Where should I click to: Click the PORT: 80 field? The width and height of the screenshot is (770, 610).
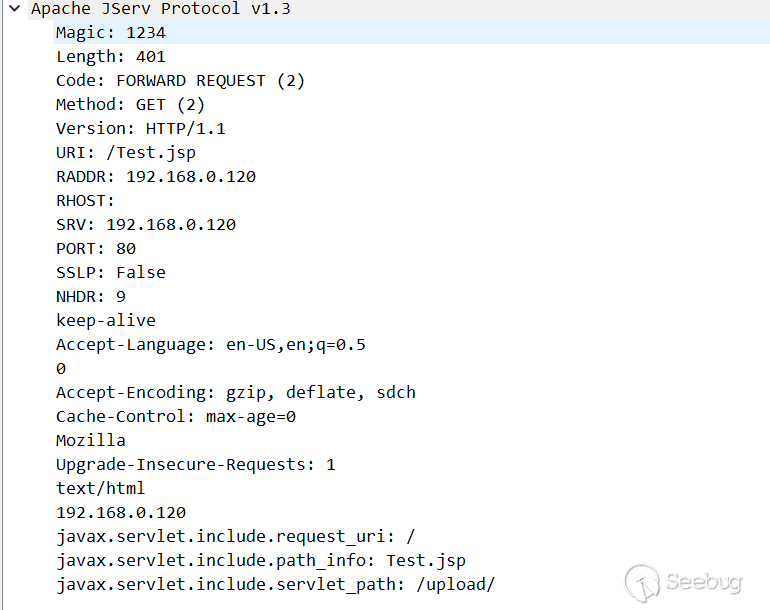pyautogui.click(x=96, y=249)
